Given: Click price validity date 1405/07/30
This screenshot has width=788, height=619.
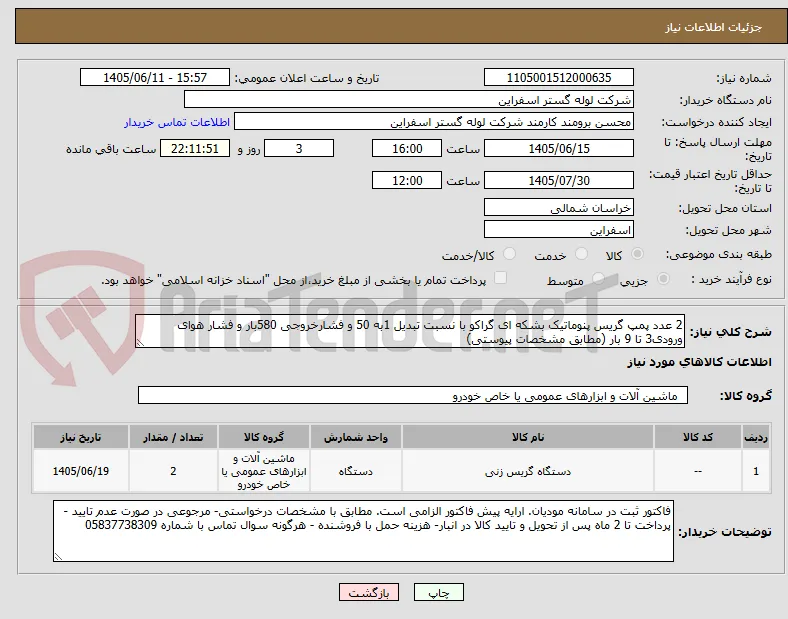Looking at the screenshot, I should [558, 180].
